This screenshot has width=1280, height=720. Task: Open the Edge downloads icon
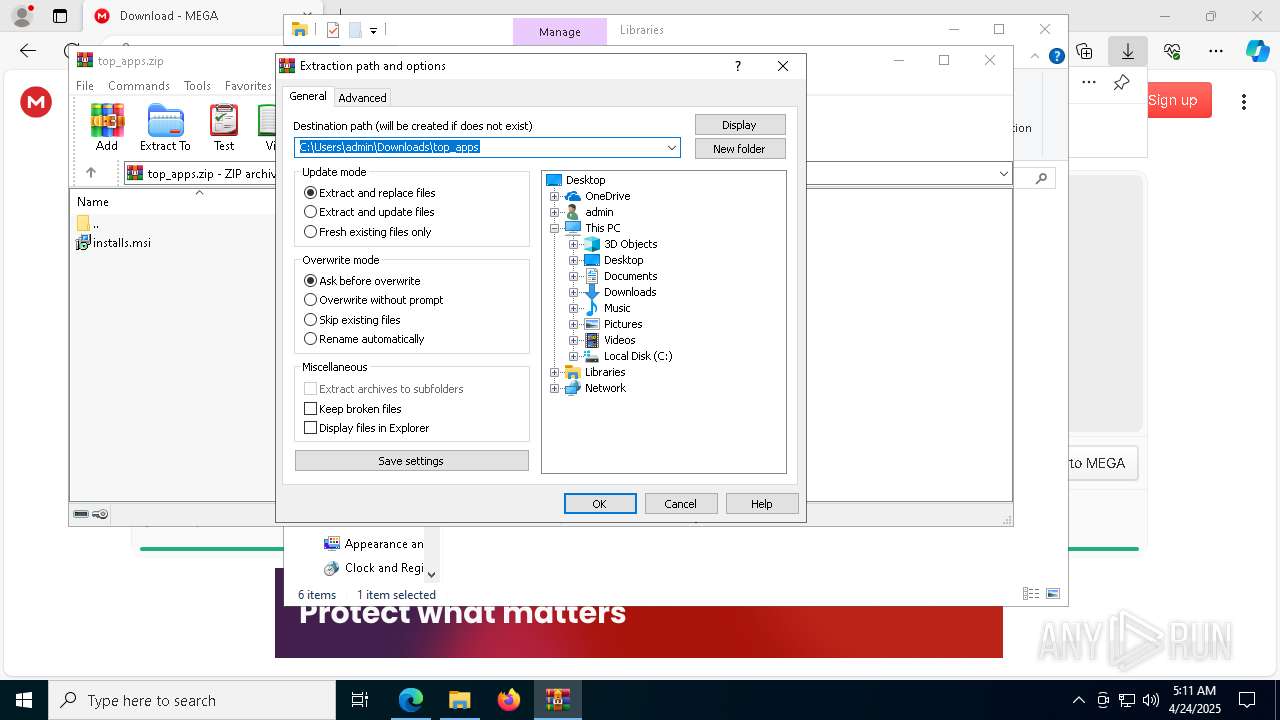tap(1128, 50)
